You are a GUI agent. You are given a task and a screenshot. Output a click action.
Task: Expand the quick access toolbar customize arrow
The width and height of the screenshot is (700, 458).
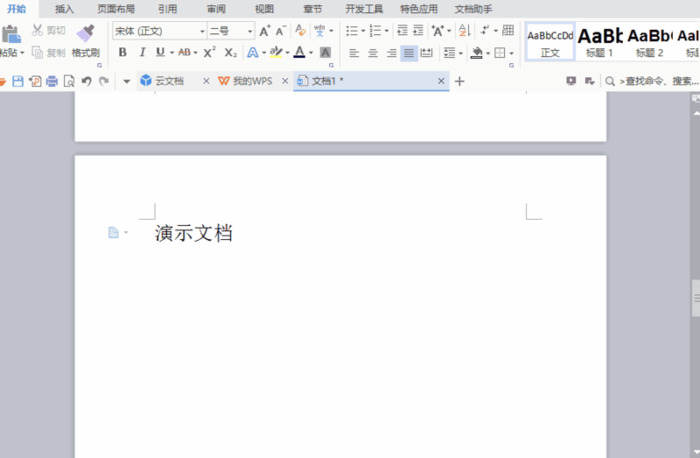(x=127, y=81)
